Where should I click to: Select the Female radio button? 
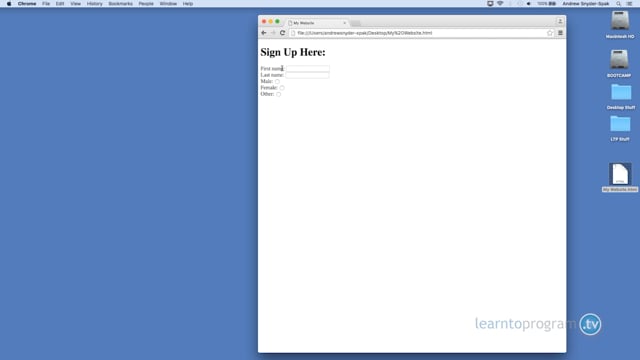tap(282, 88)
